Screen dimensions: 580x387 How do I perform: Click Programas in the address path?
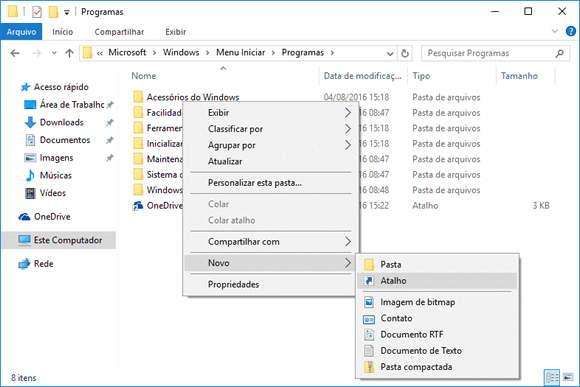pyautogui.click(x=303, y=53)
